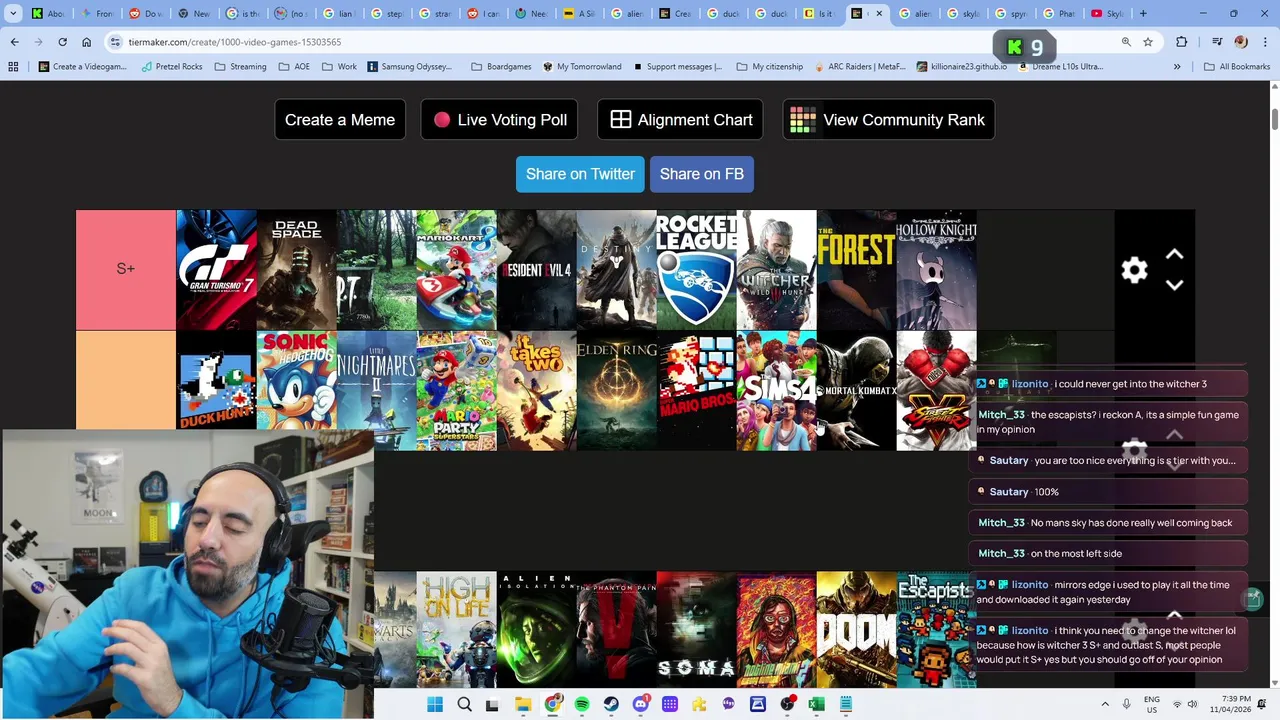Open the Work bookmarks folder
Image resolution: width=1280 pixels, height=720 pixels.
tap(339, 67)
